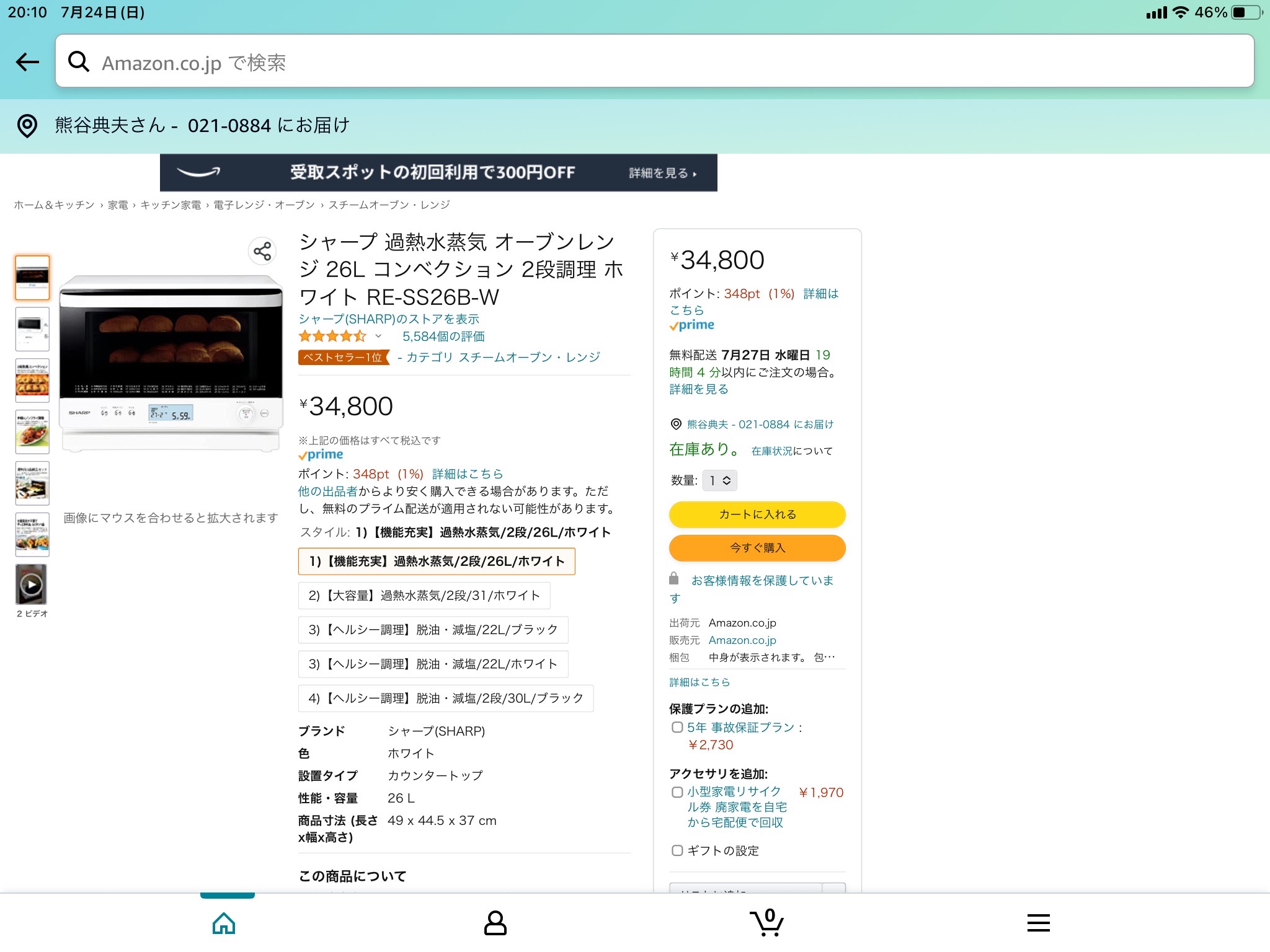This screenshot has height=952, width=1270.
Task: Select style 3)【ヘルシー調理】22L/ブラック
Action: point(433,630)
